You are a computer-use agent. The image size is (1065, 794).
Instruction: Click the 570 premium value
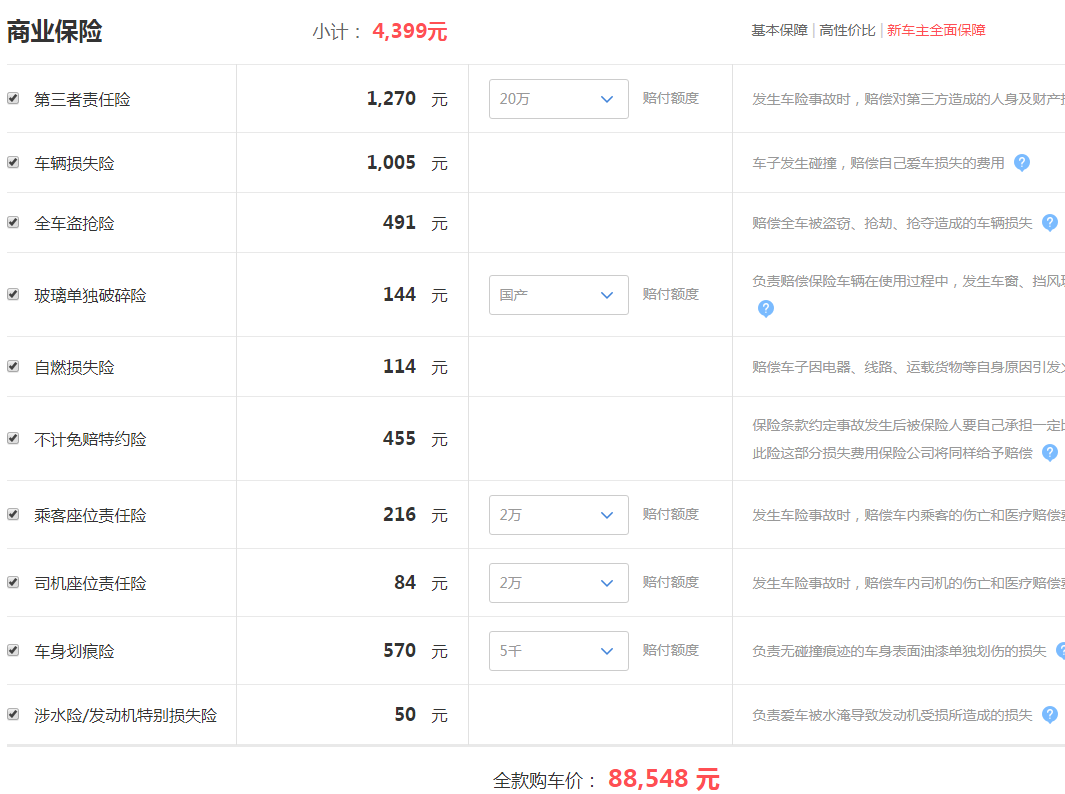pos(399,651)
